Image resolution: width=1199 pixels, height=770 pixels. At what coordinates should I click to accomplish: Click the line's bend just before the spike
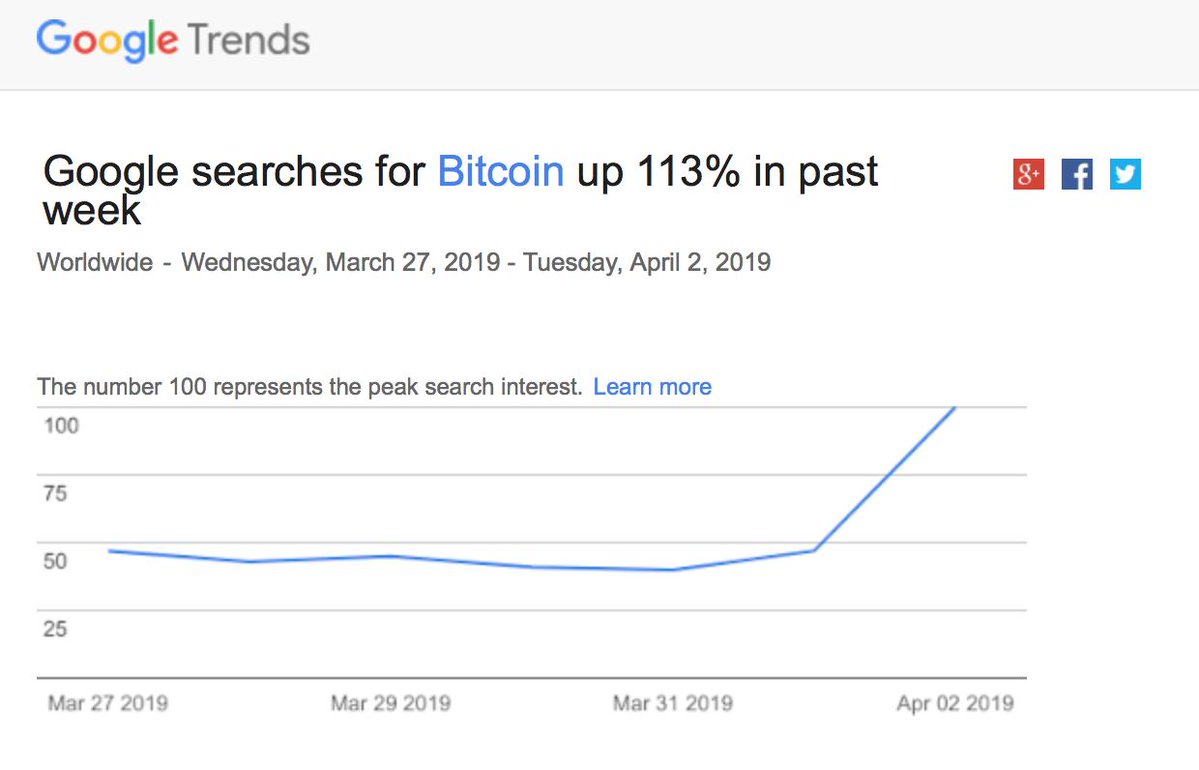click(814, 550)
